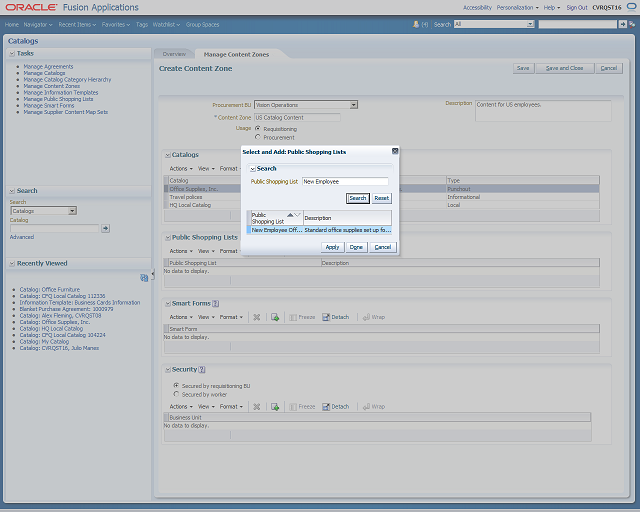640x512 pixels.
Task: Select the New Employee Off... result row
Action: coord(319,230)
